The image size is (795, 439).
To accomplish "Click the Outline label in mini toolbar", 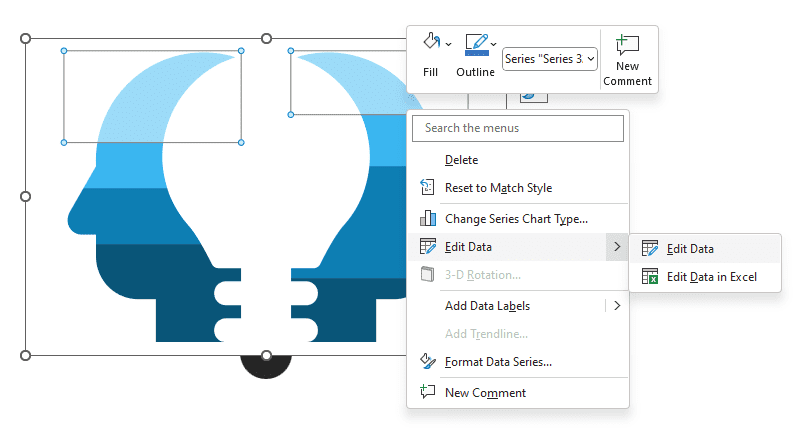I will (x=476, y=72).
